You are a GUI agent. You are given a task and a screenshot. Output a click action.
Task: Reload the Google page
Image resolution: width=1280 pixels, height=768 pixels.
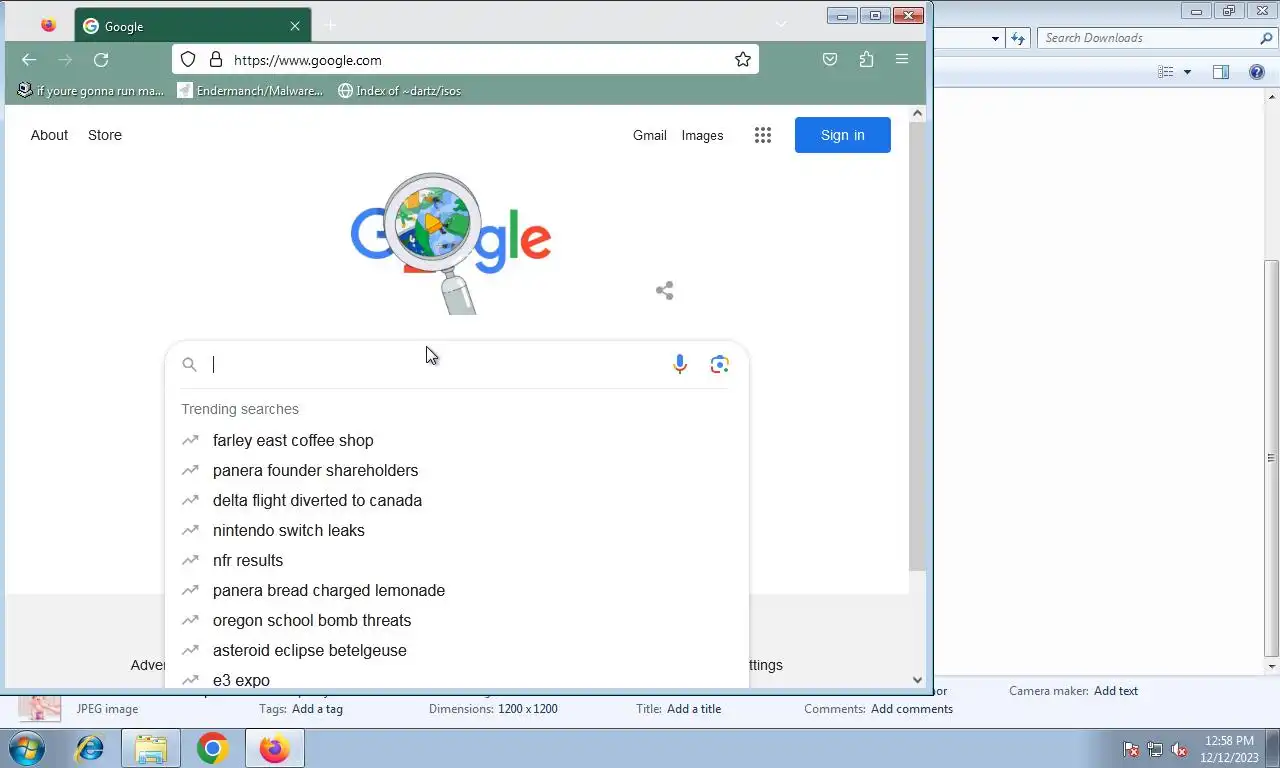click(101, 60)
